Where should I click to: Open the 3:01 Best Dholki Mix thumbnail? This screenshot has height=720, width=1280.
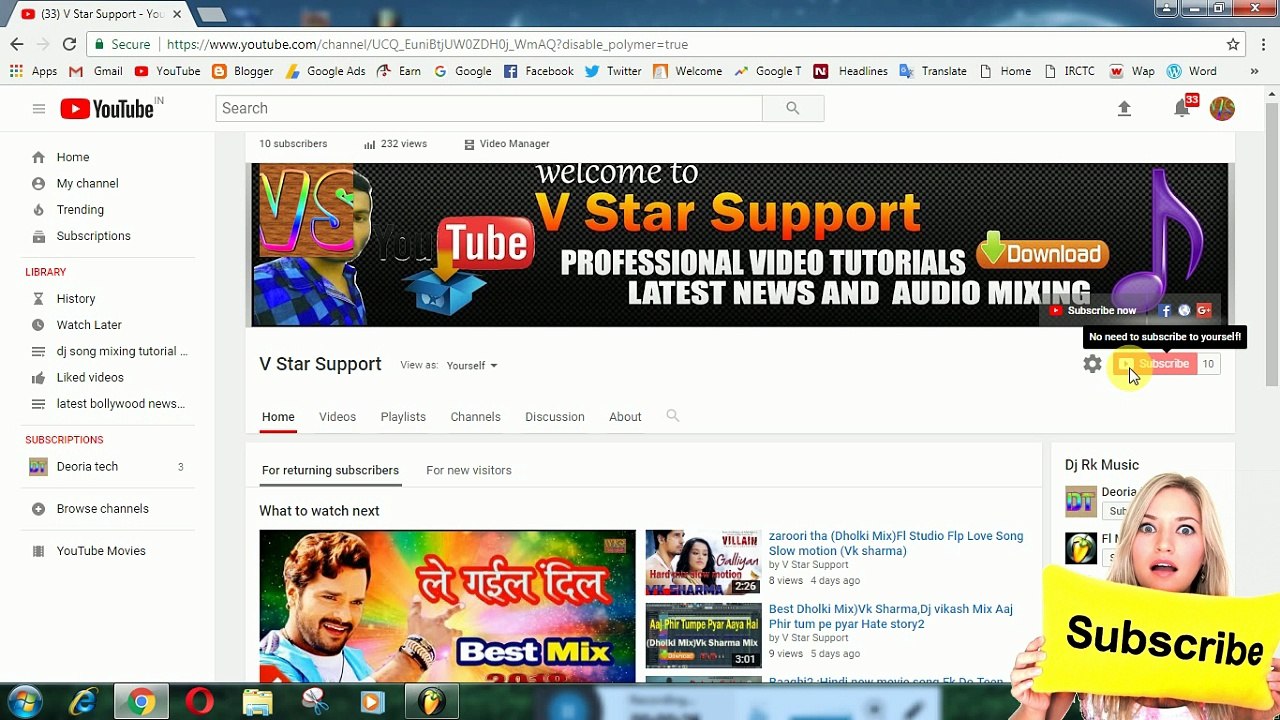click(703, 635)
